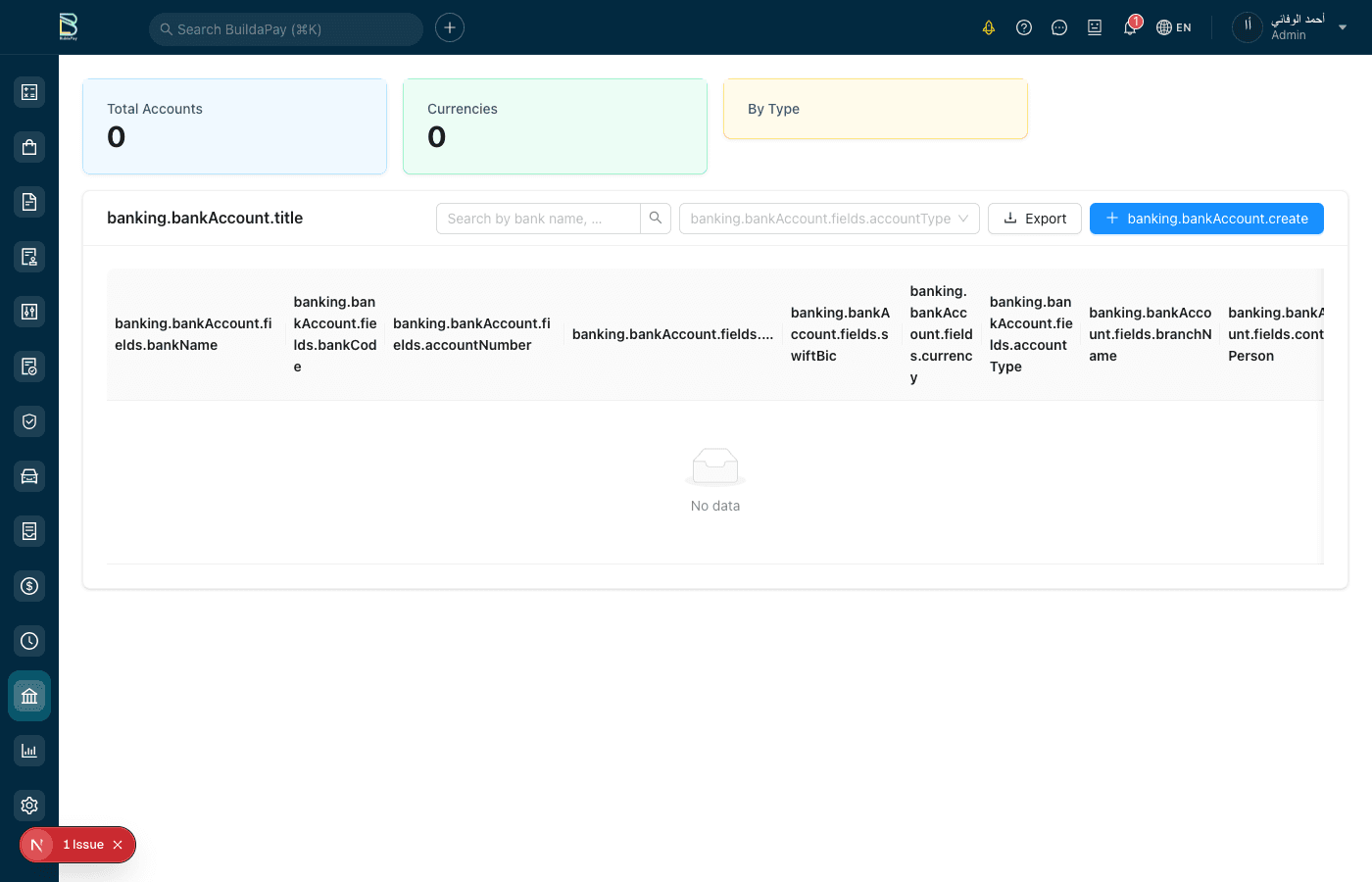The height and width of the screenshot is (882, 1372).
Task: Click the magnifier search button beside bank search
Action: [x=656, y=219]
